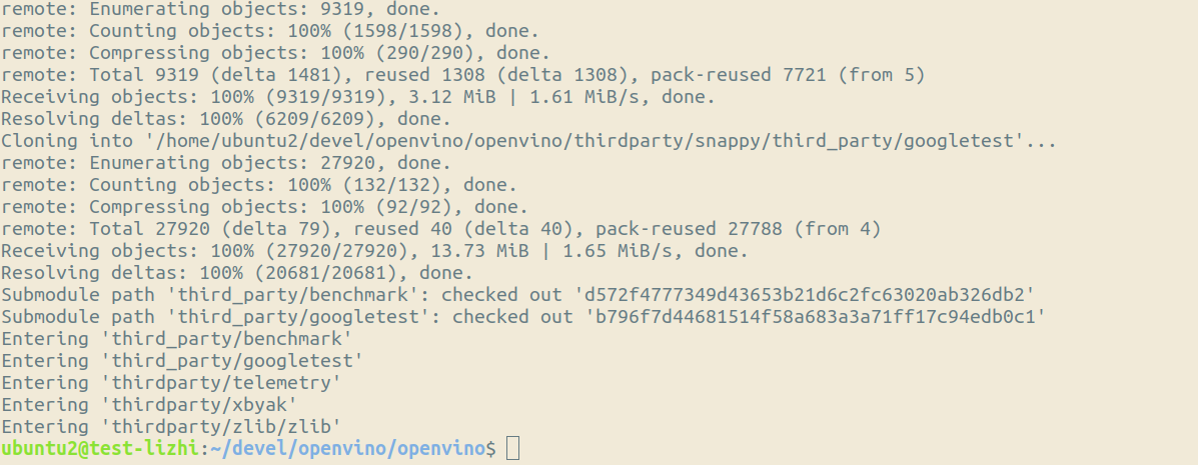Click the terminal cursor block after the prompt
Screen dimensions: 1198x465
point(513,449)
